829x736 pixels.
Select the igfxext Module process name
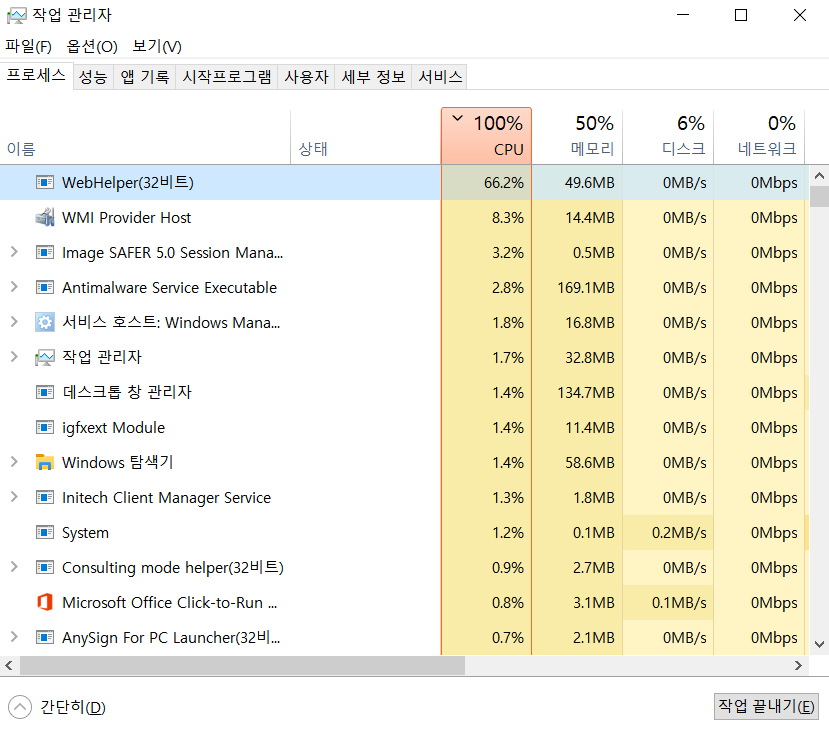[x=114, y=427]
